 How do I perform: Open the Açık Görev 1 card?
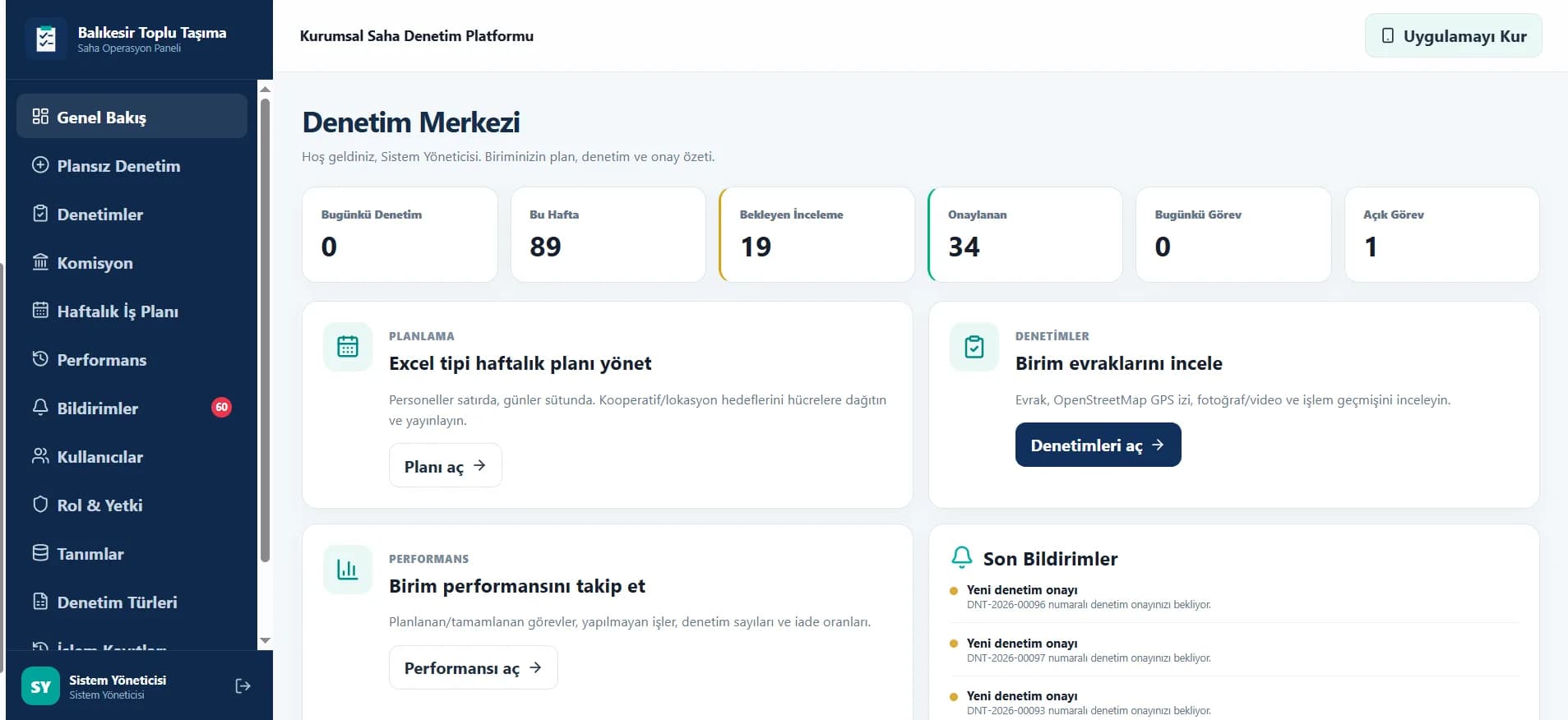tap(1442, 234)
